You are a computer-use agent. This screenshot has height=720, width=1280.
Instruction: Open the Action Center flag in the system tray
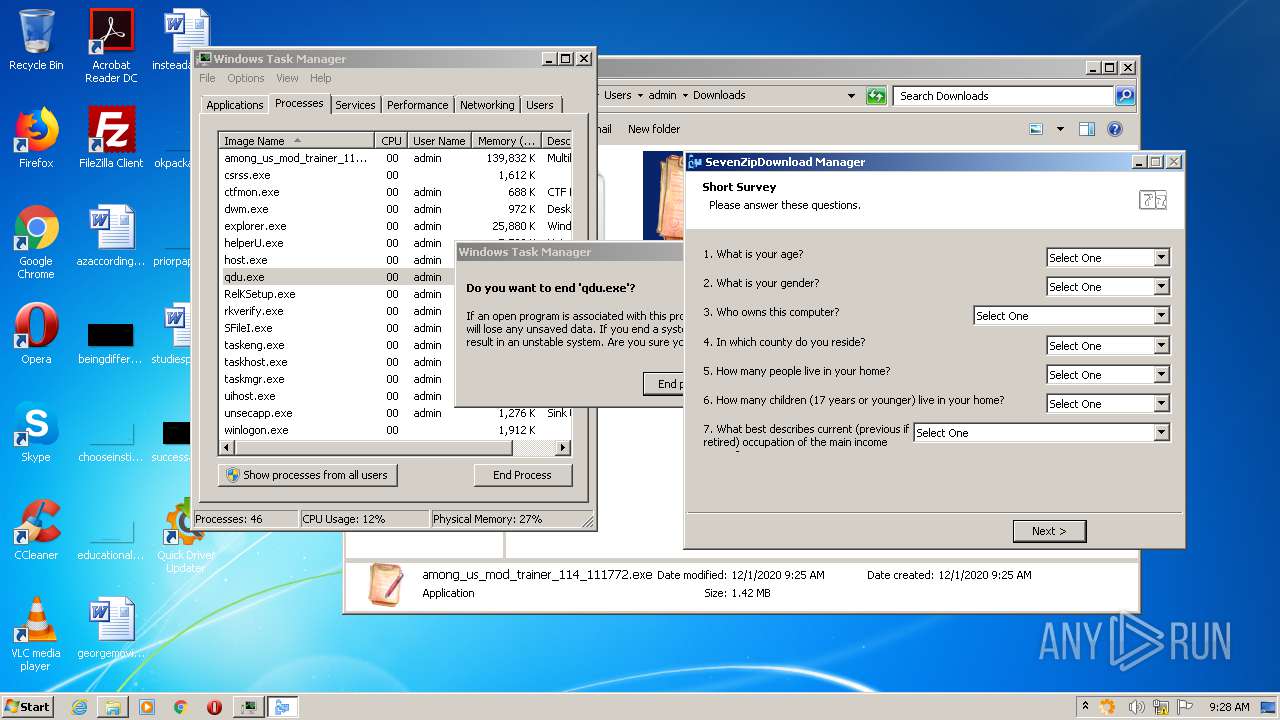(x=1186, y=707)
